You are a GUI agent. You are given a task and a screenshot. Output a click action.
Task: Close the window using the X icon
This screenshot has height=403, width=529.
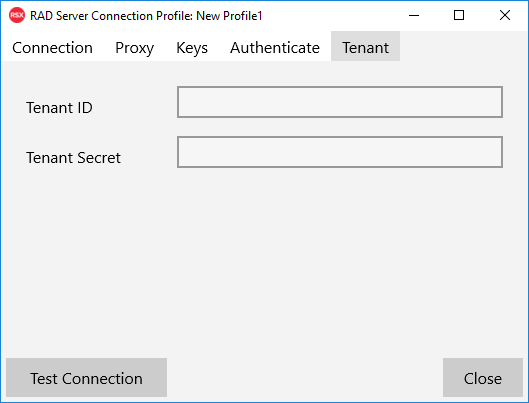505,16
